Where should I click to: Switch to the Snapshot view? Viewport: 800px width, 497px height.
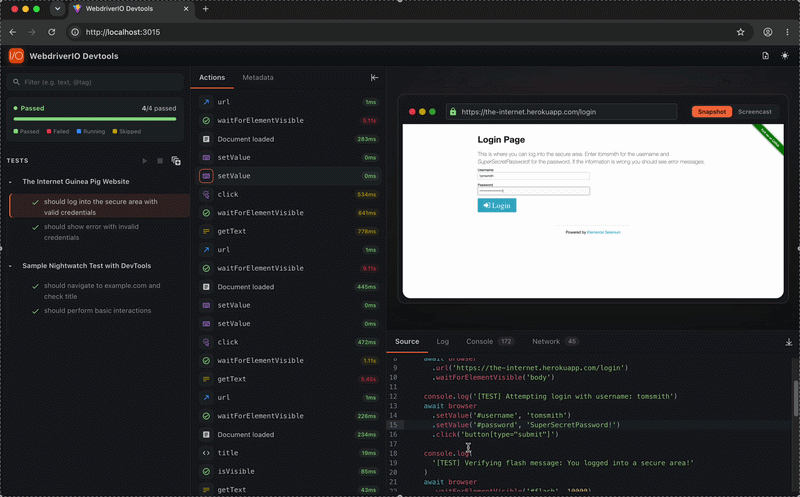pos(712,112)
